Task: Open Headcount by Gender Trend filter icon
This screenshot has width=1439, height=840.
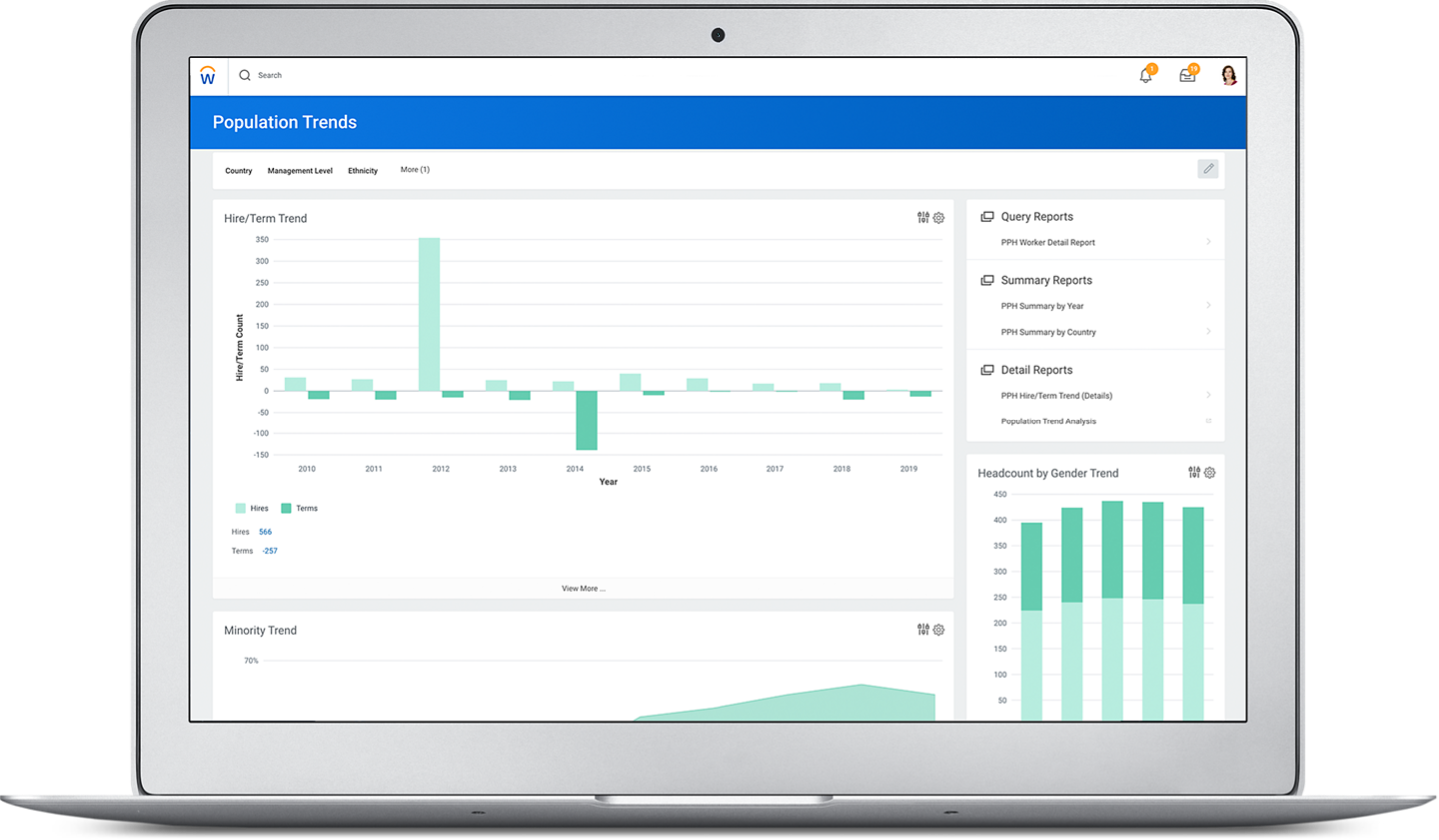Action: pos(1194,472)
